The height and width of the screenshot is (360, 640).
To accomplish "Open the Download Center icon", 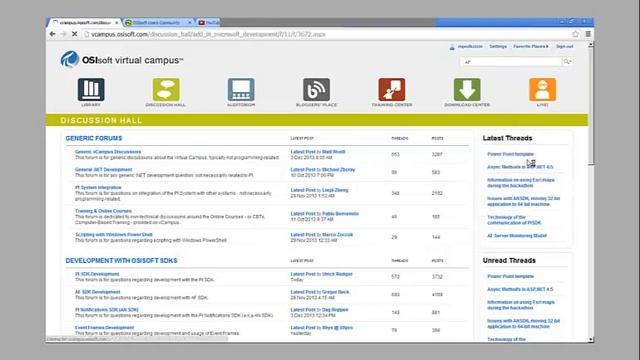I will tap(467, 89).
